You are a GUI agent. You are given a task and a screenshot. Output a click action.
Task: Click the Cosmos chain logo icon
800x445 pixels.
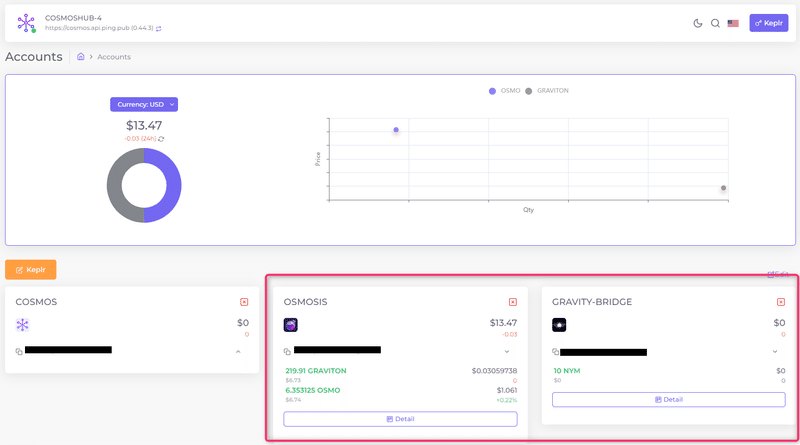22,325
